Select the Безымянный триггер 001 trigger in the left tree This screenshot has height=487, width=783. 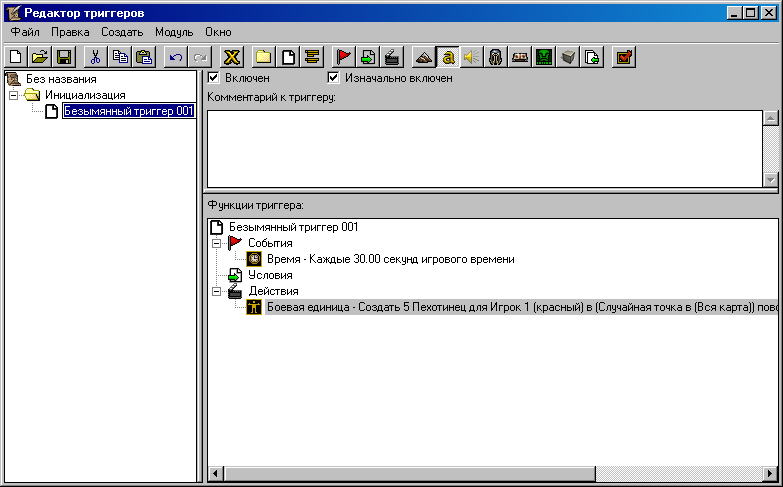click(127, 111)
